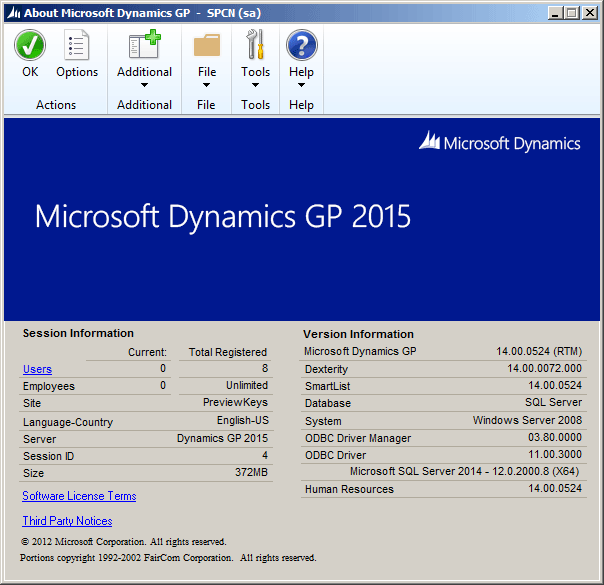This screenshot has height=585, width=604.
Task: Click the green OK checkmark icon
Action: 30,45
